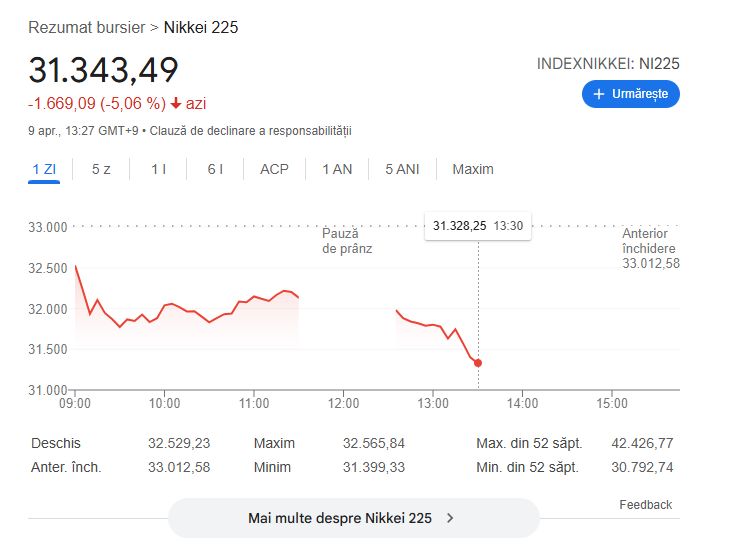Viewport: 733px width, 553px height.
Task: Switch chart to 5 ANI tab
Action: point(402,169)
